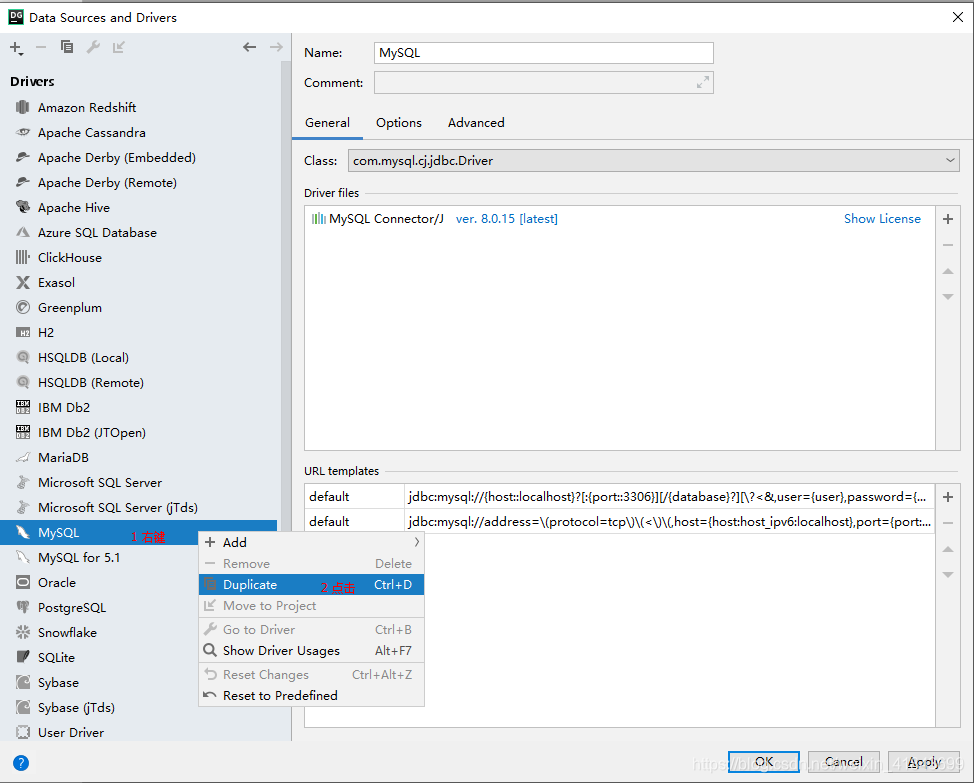Click the MariaDB driver icon
Image resolution: width=974 pixels, height=783 pixels.
tap(23, 458)
